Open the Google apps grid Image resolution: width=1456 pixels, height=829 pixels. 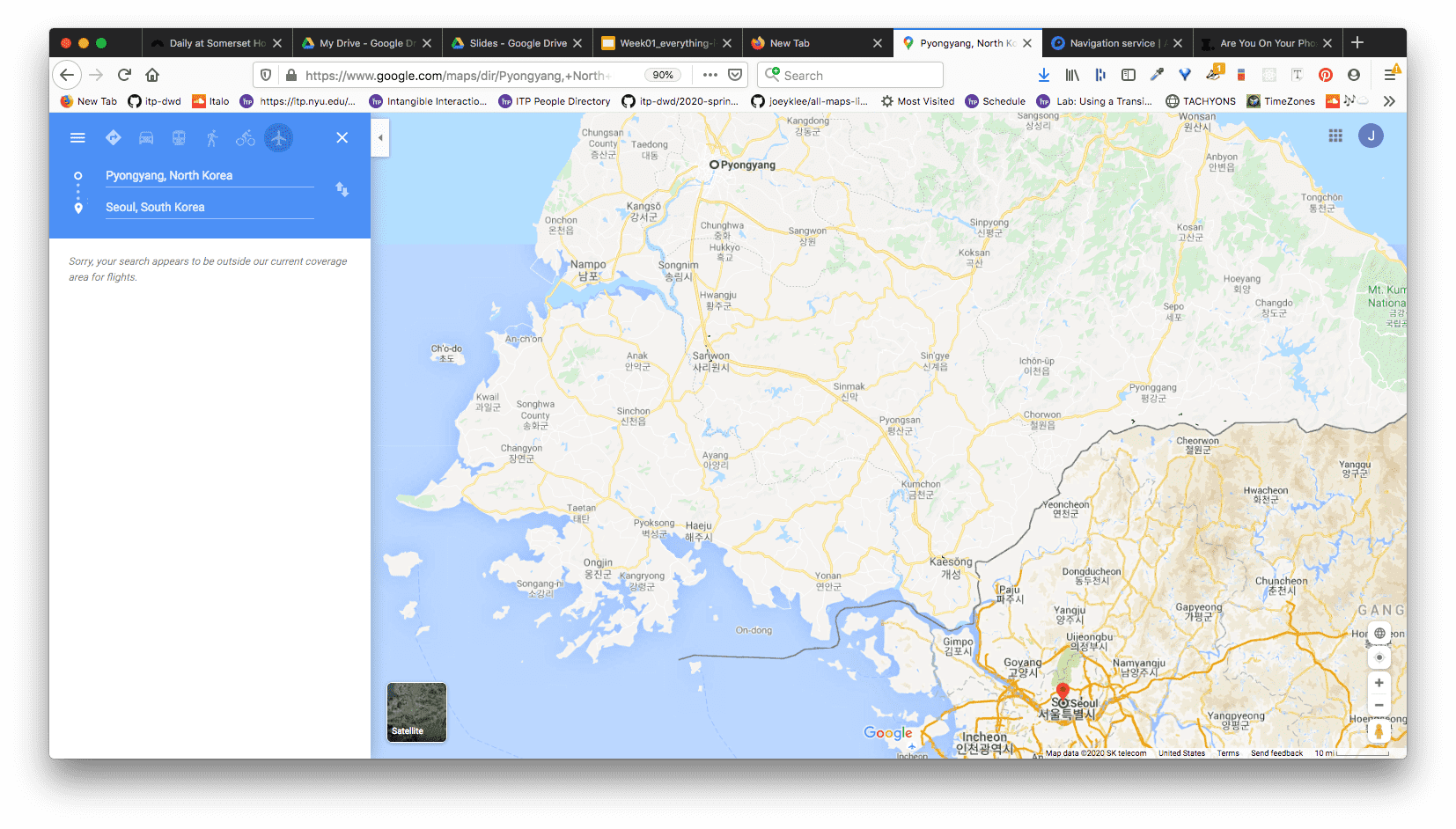point(1335,136)
